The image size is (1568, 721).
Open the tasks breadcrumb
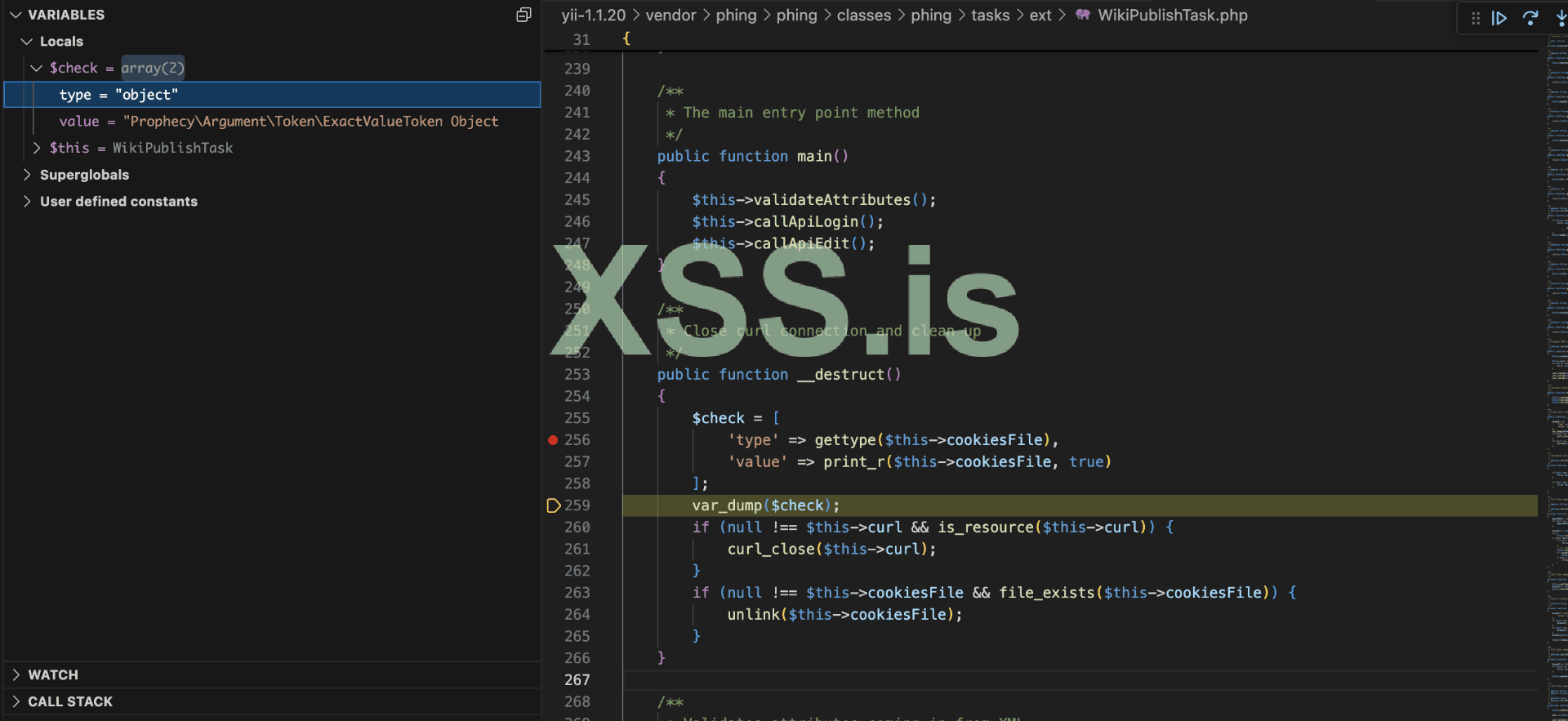991,16
